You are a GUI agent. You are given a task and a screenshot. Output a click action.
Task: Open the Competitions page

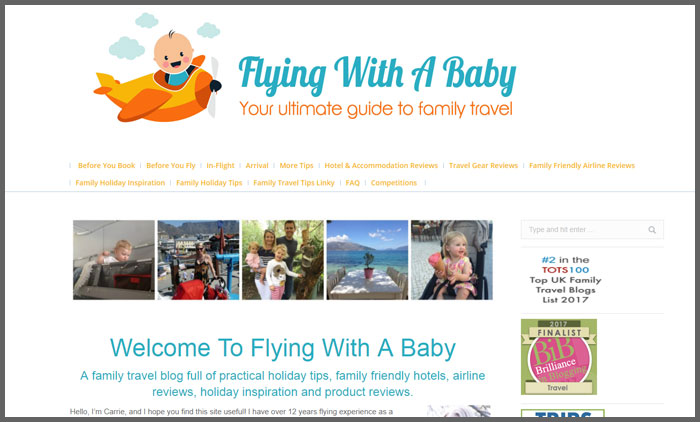[394, 183]
